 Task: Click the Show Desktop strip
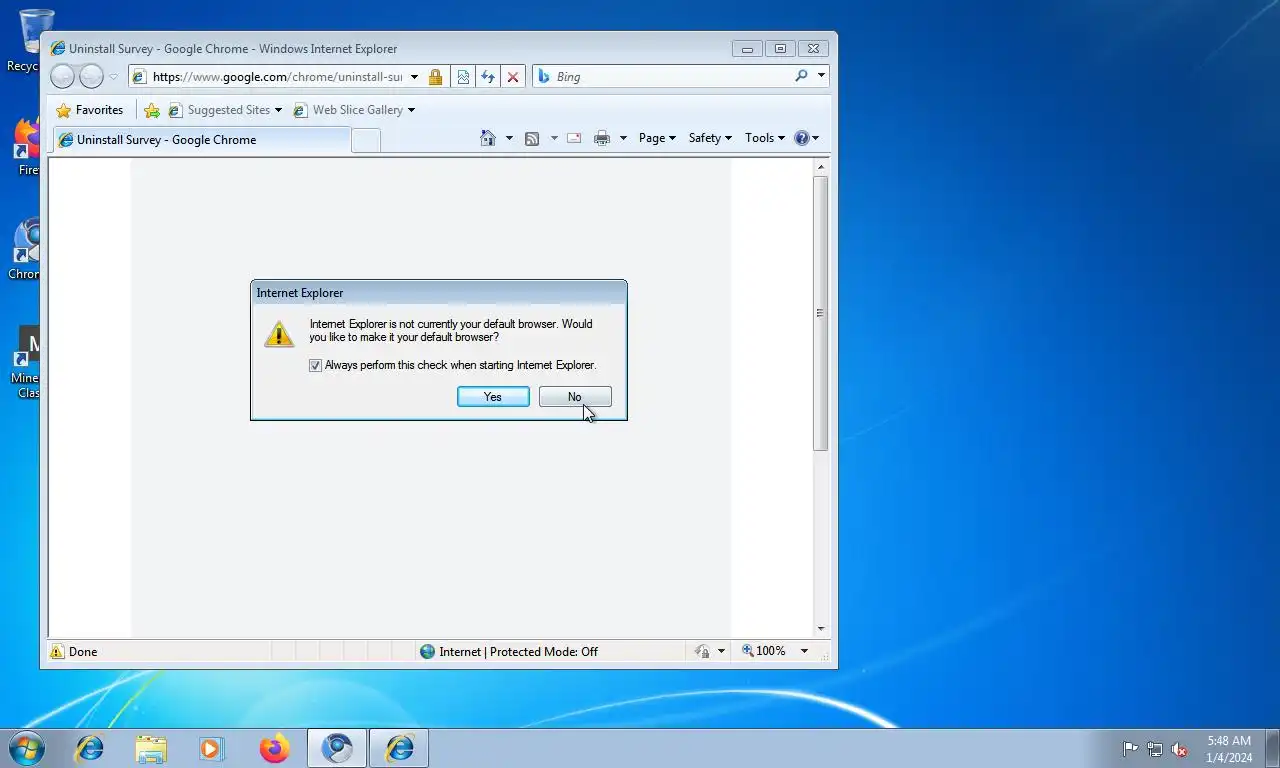(1272, 748)
